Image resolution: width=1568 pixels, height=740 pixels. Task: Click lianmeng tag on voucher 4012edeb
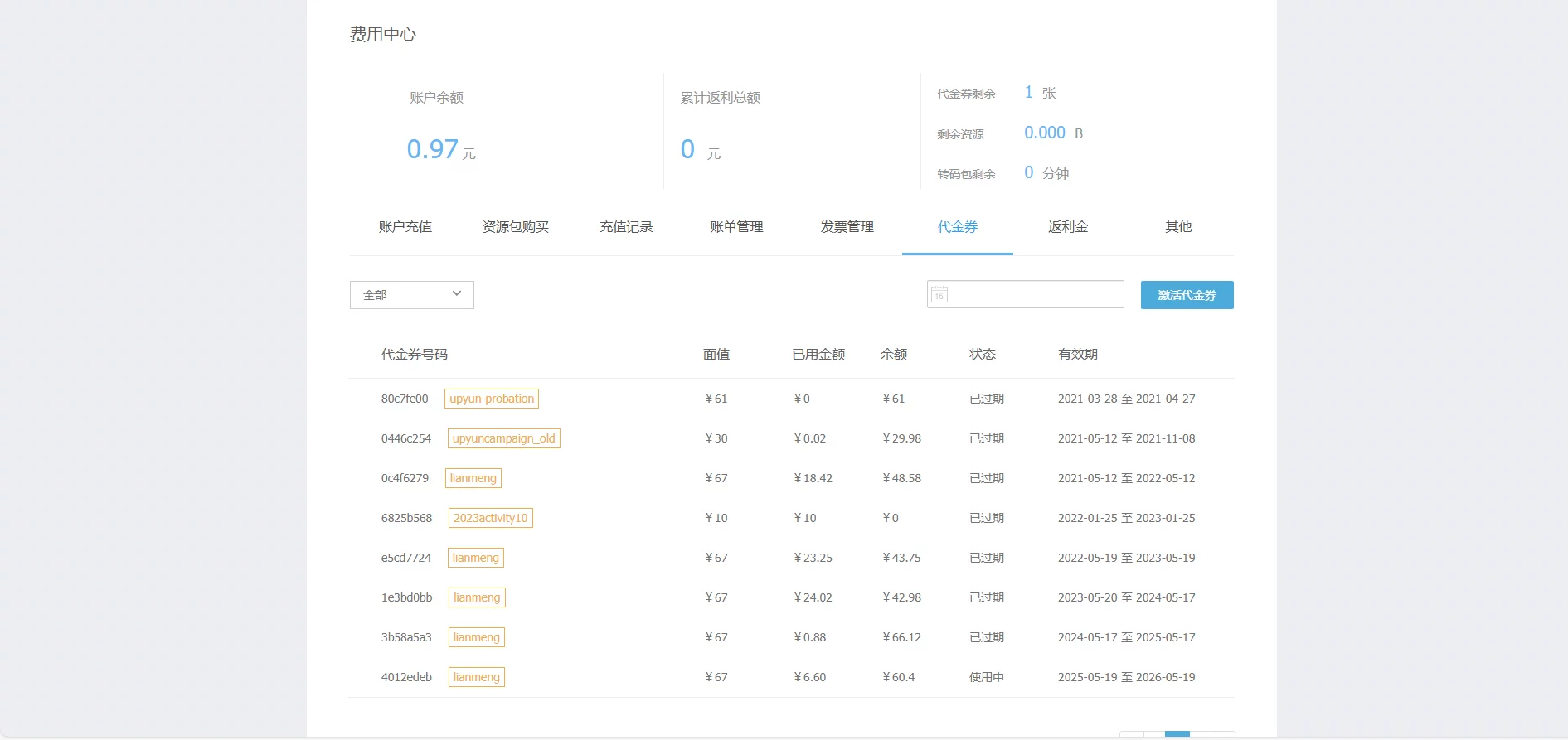(x=476, y=677)
